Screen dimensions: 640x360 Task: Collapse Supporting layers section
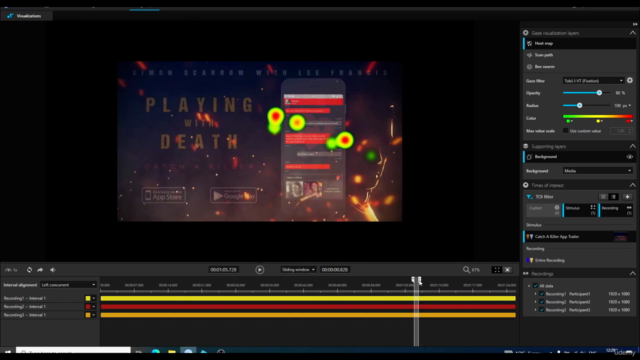[x=632, y=146]
